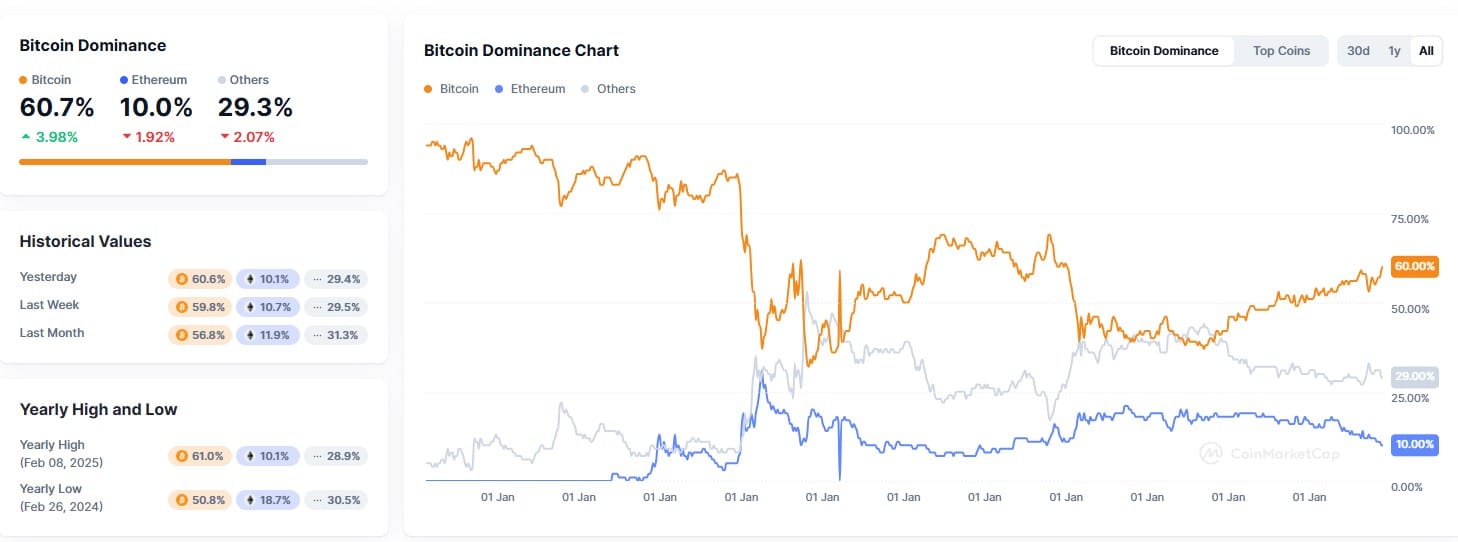
Task: Switch to the Top Coins tab
Action: point(1281,51)
